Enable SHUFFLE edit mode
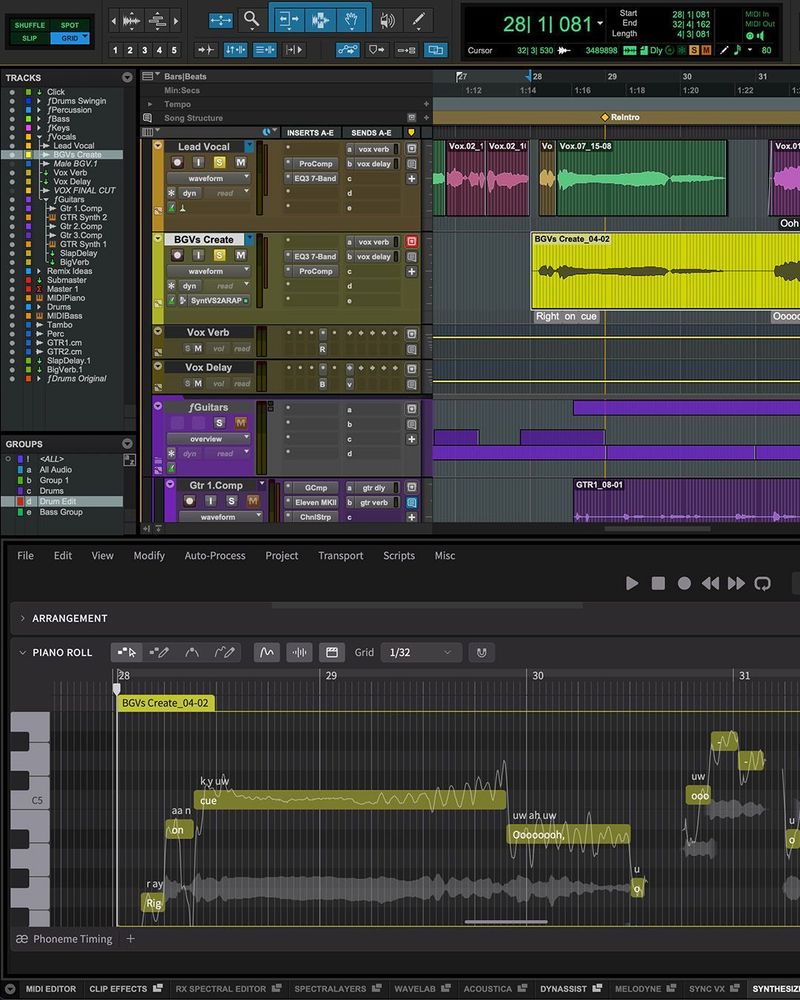The height and width of the screenshot is (1000, 800). [30, 26]
